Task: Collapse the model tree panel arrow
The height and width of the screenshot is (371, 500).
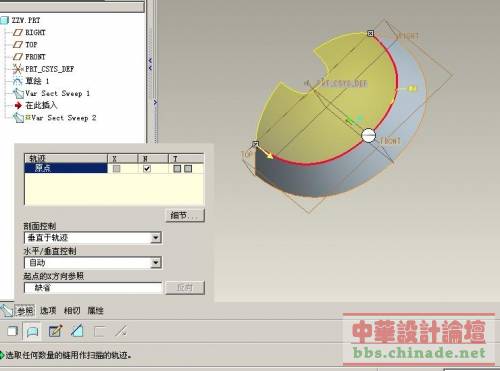Action: pyautogui.click(x=150, y=64)
